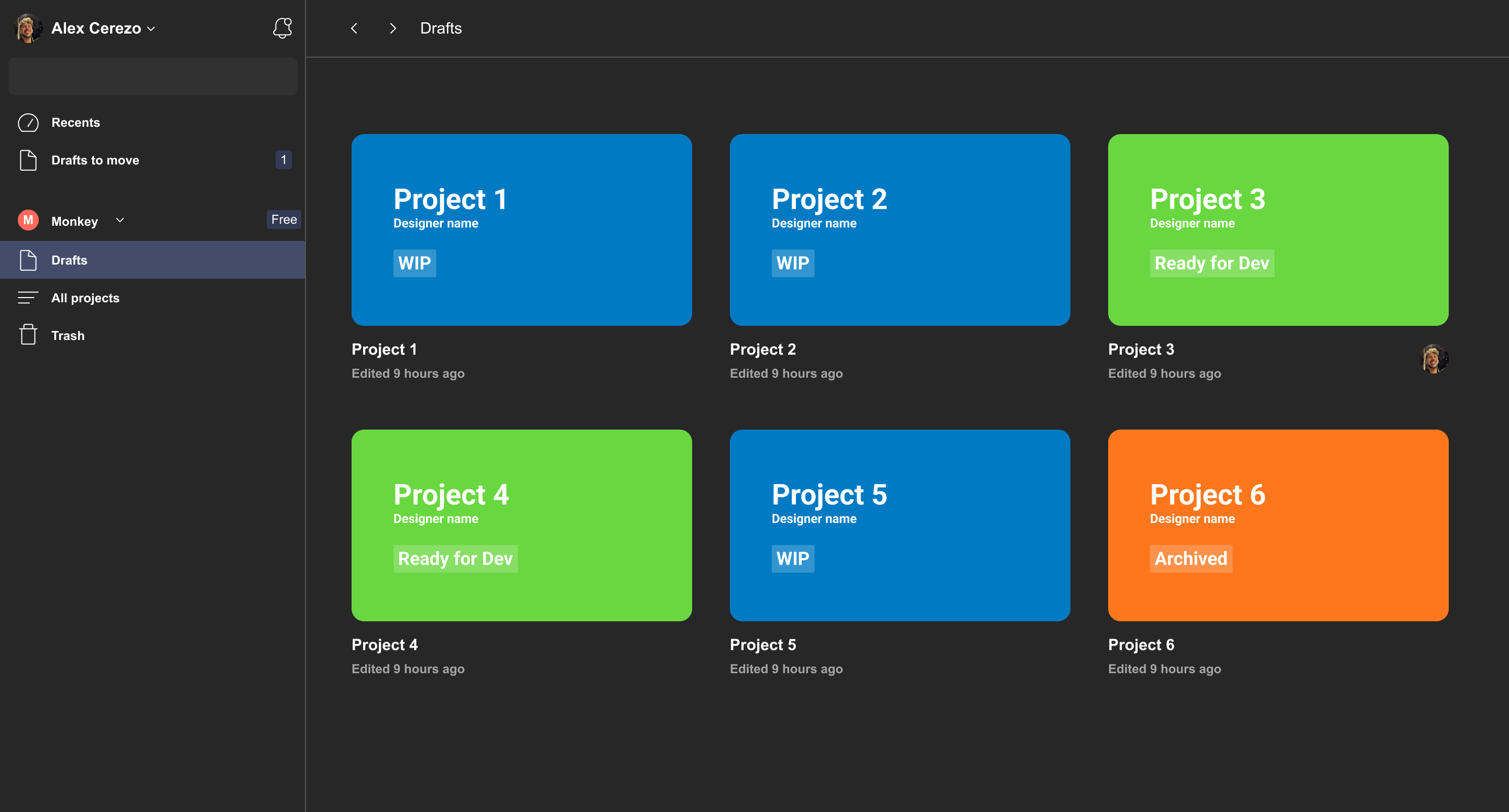Toggle the Free plan label on Monkey workspace
This screenshot has width=1509, height=812.
click(x=283, y=219)
